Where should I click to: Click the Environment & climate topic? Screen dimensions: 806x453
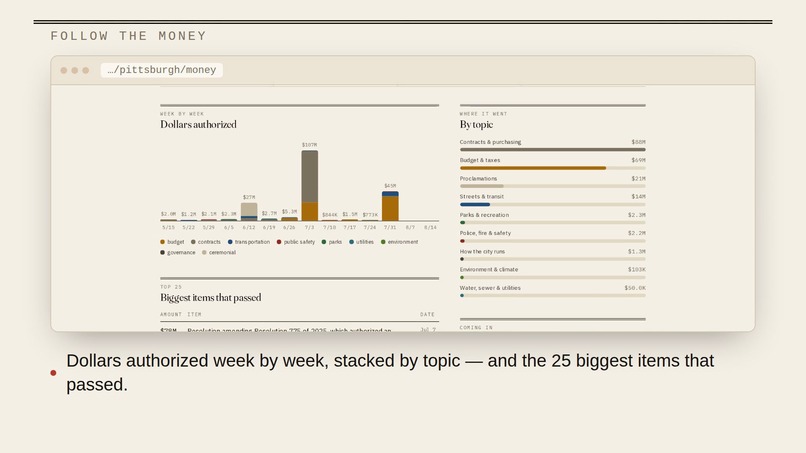tap(489, 269)
